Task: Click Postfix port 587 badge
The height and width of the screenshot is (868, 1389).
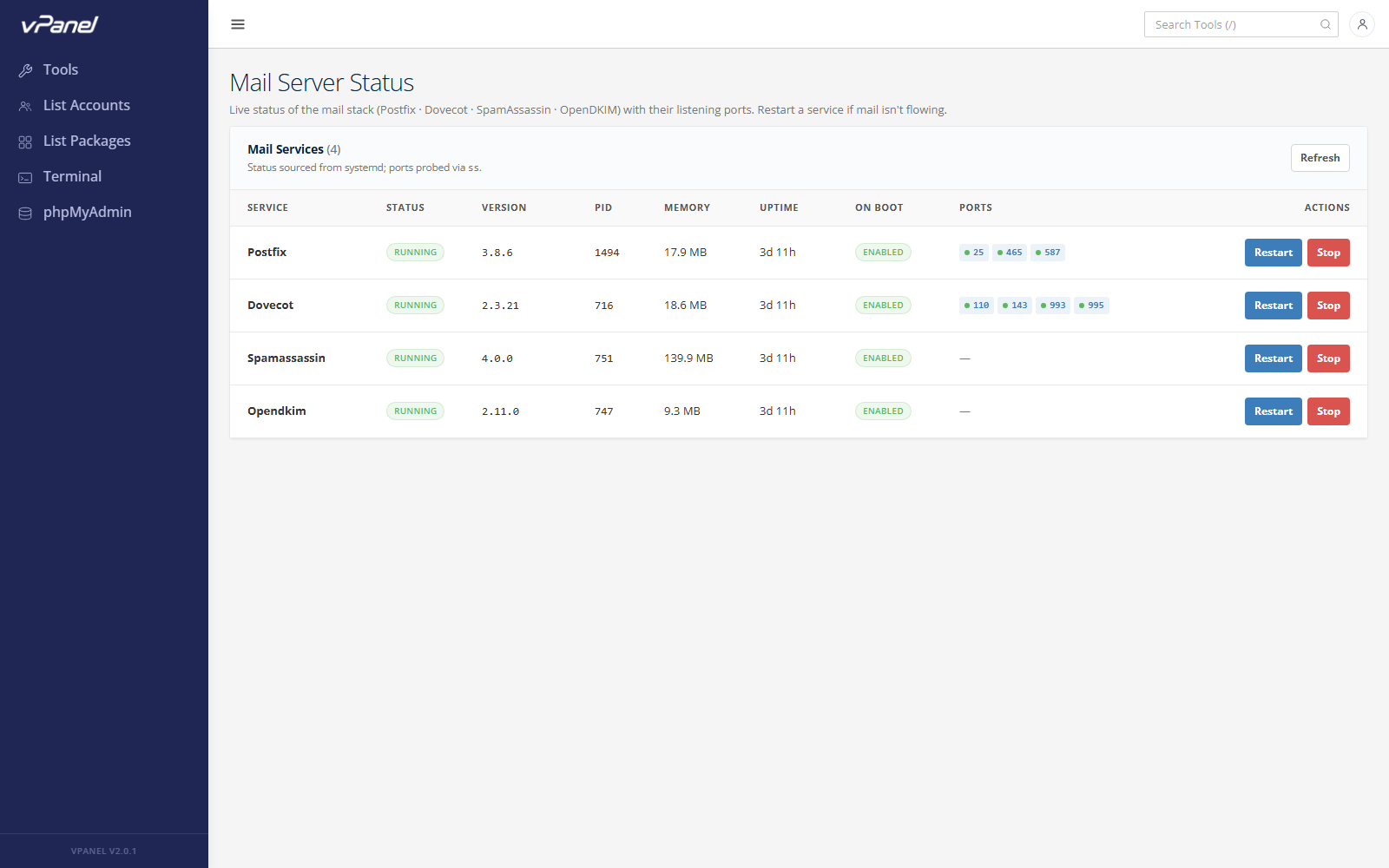Action: coord(1048,253)
